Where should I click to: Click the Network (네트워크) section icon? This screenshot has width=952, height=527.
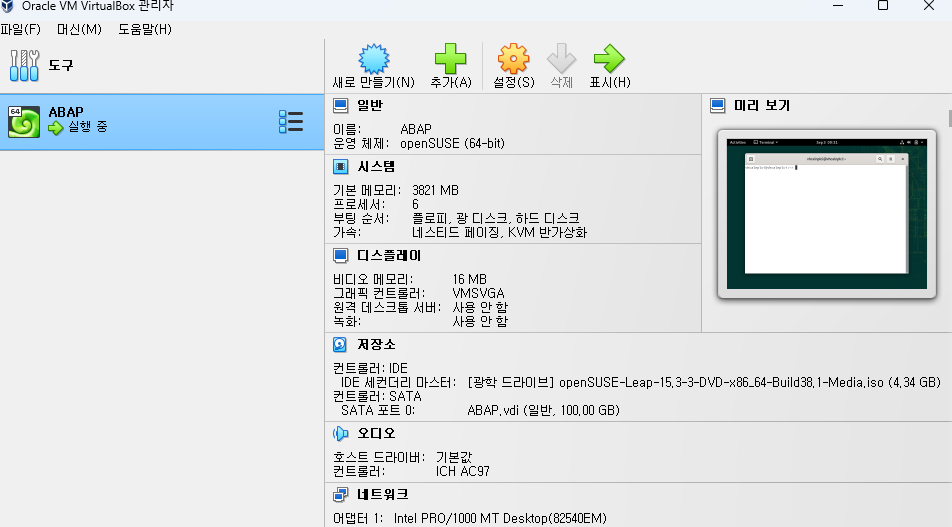coord(341,495)
